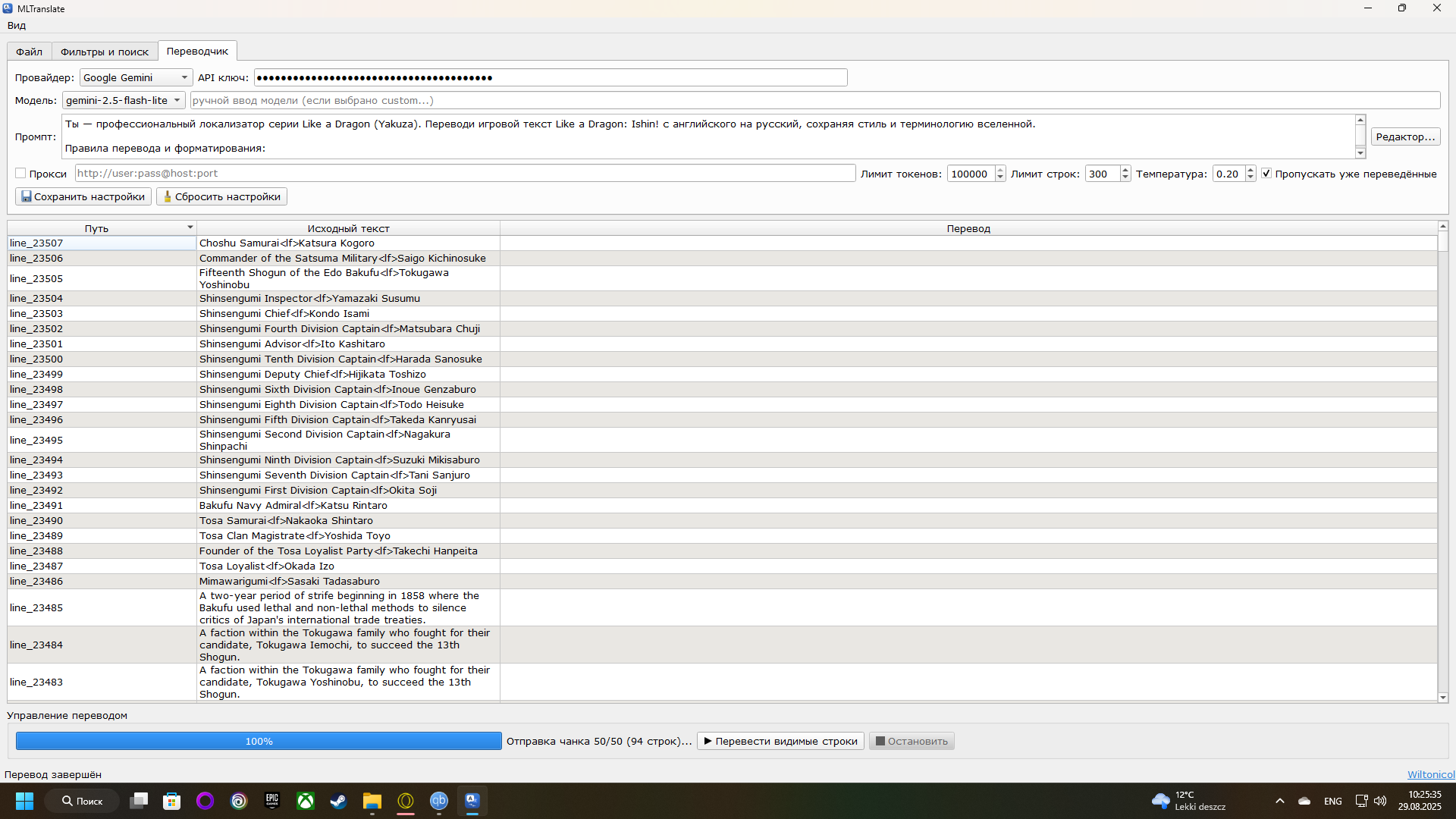The height and width of the screenshot is (819, 1456).
Task: Click the MLTranslate taskbar icon
Action: pos(472,801)
